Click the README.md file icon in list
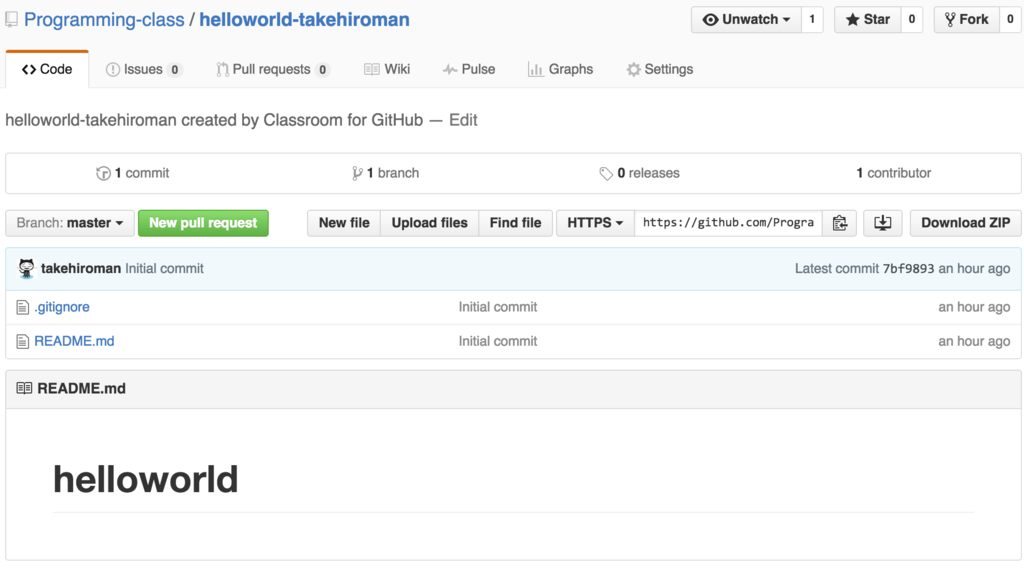 23,341
